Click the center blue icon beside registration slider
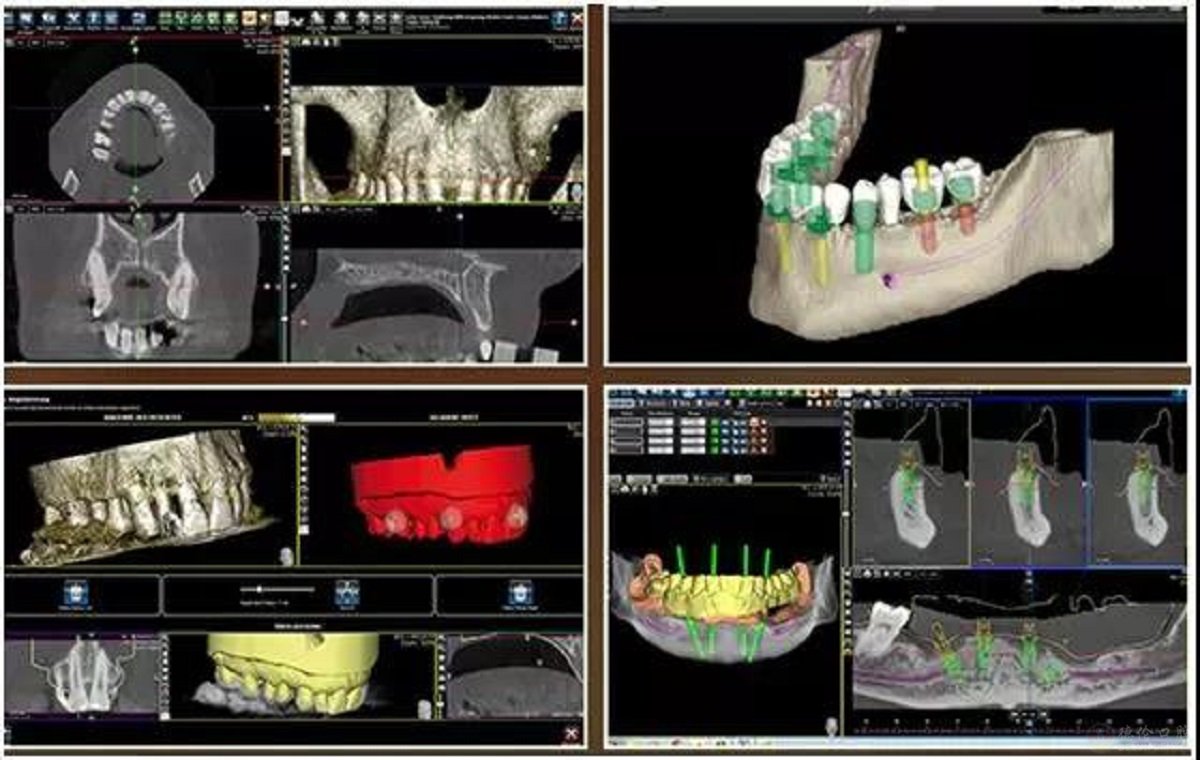The image size is (1200, 760). 347,590
